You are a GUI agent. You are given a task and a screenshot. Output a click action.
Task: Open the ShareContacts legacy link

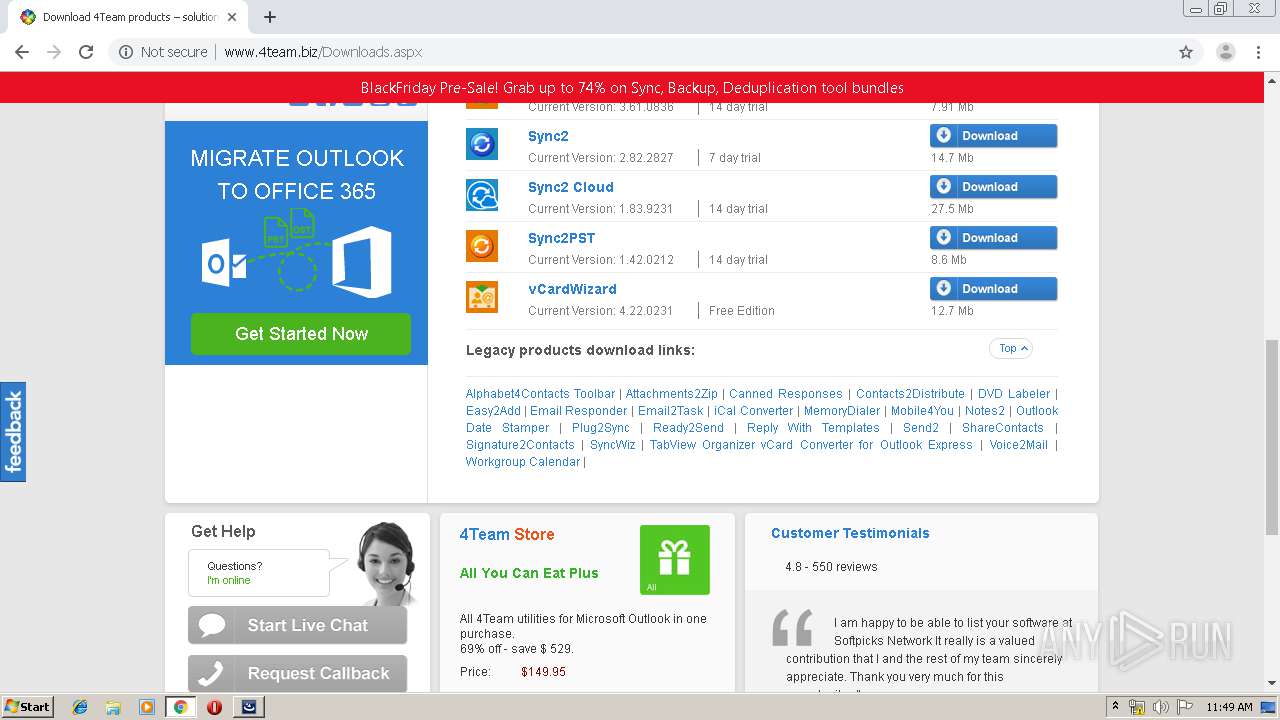pyautogui.click(x=1002, y=428)
